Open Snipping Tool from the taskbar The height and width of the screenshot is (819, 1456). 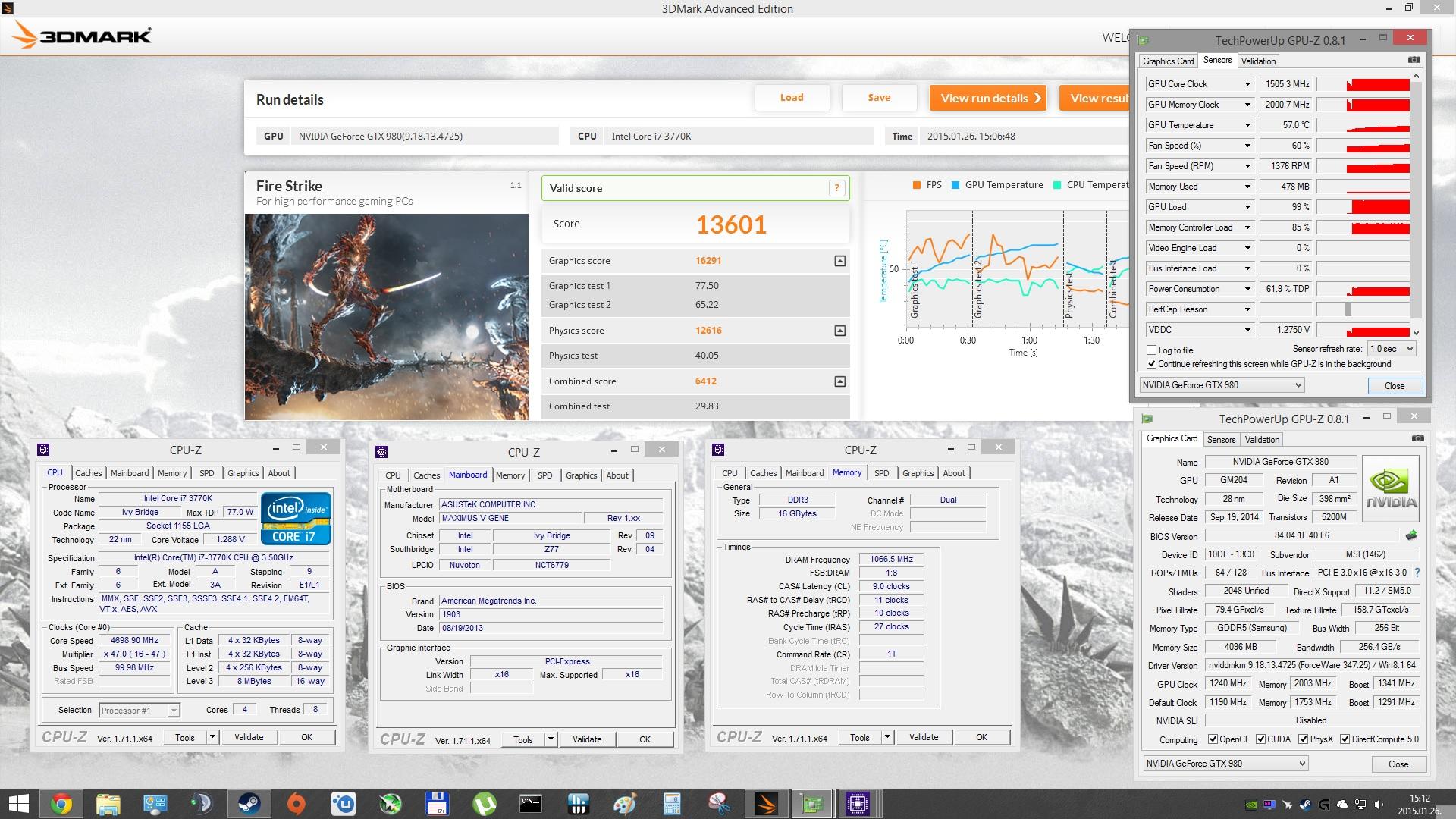(719, 804)
